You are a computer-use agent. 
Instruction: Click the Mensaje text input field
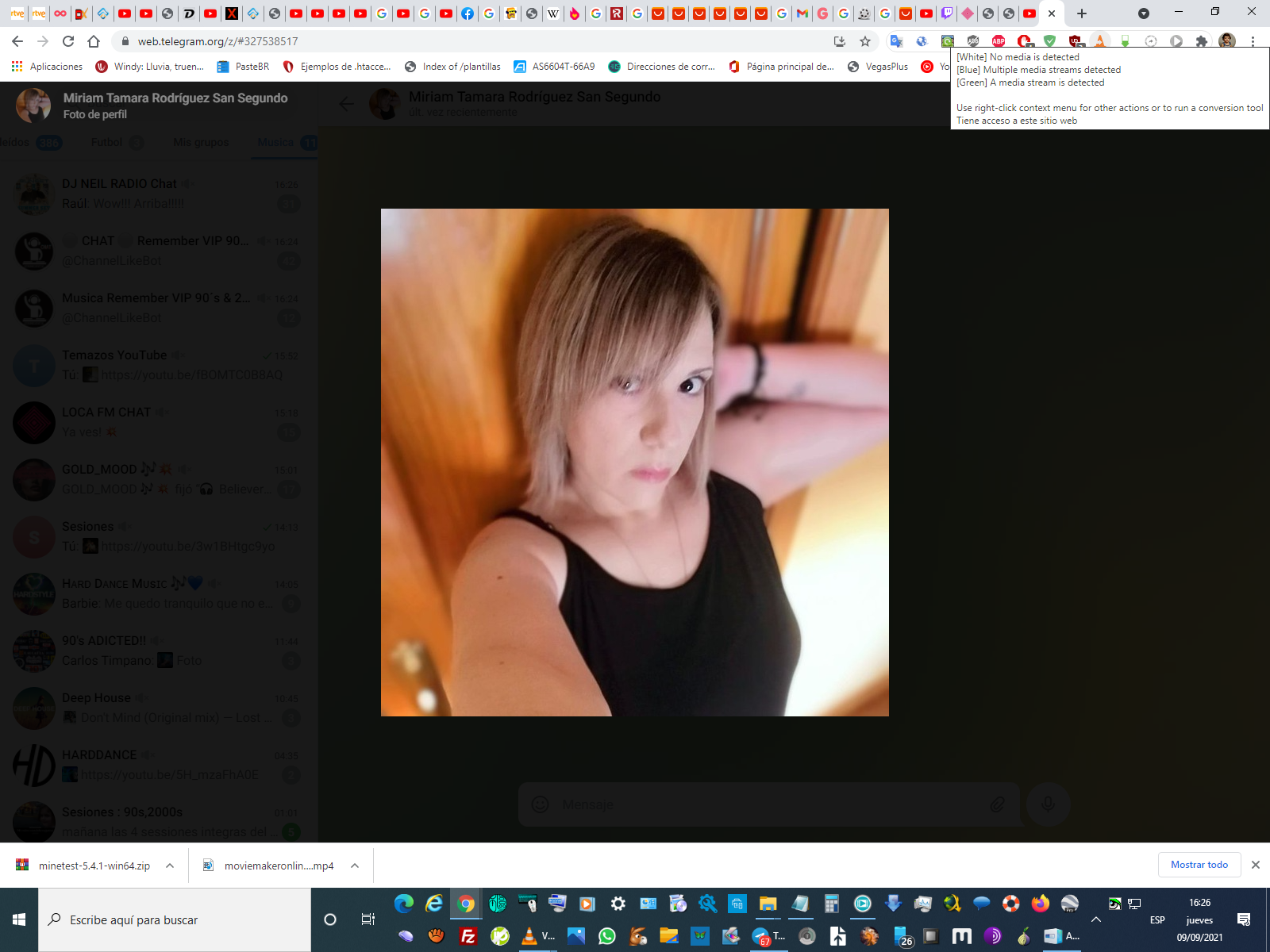tap(762, 804)
